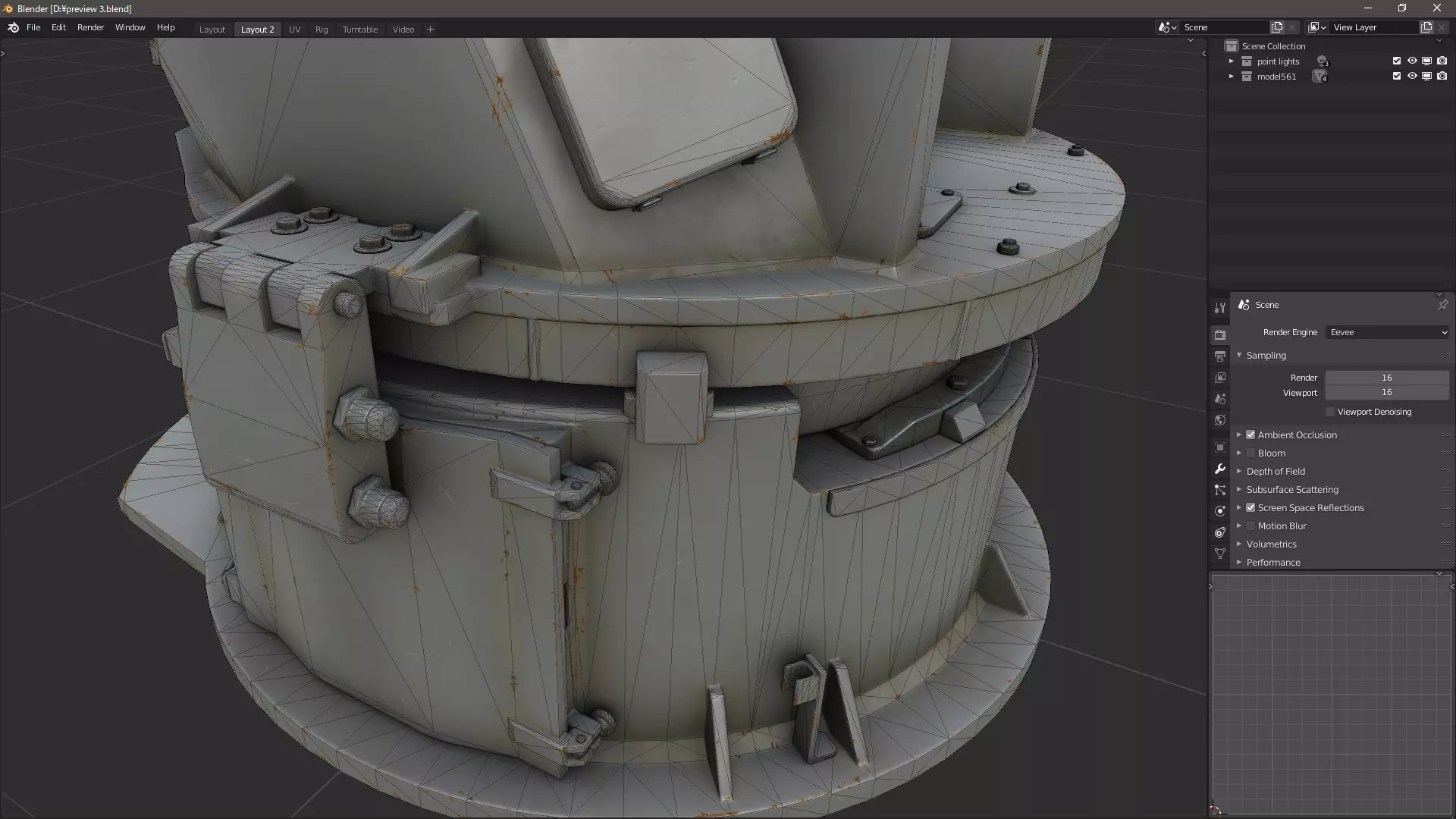Open the View Layer properties tab
This screenshot has height=819, width=1456.
tap(1219, 377)
